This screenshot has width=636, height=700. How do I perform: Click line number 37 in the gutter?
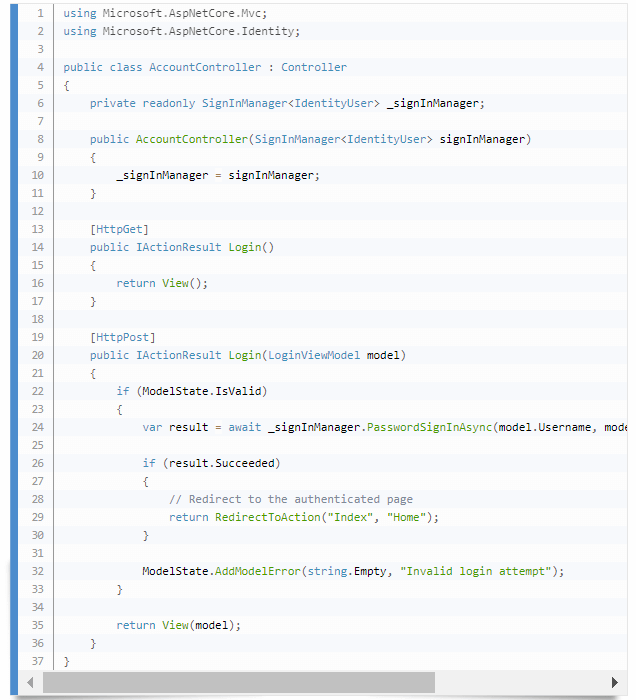pos(37,661)
